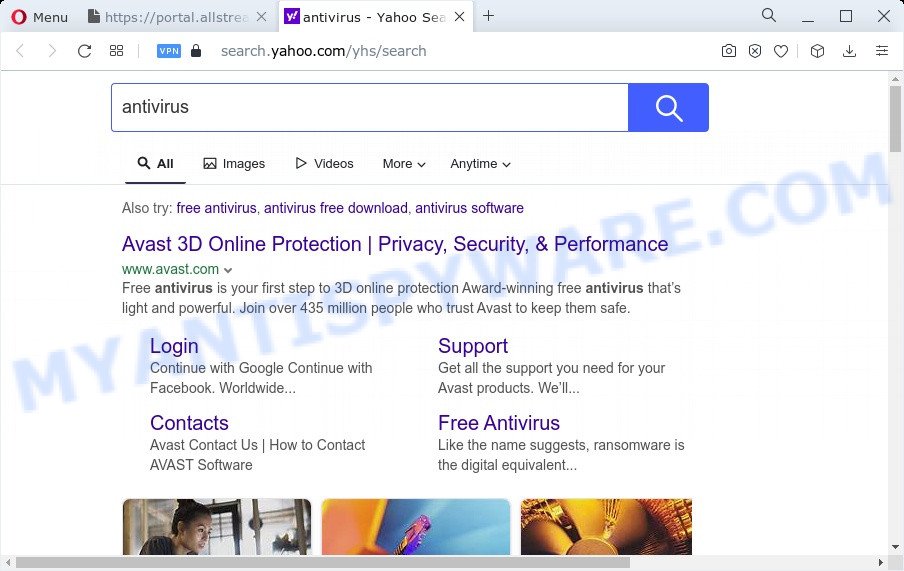This screenshot has height=571, width=904.
Task: Open the Avast Login sitelink
Action: [174, 346]
